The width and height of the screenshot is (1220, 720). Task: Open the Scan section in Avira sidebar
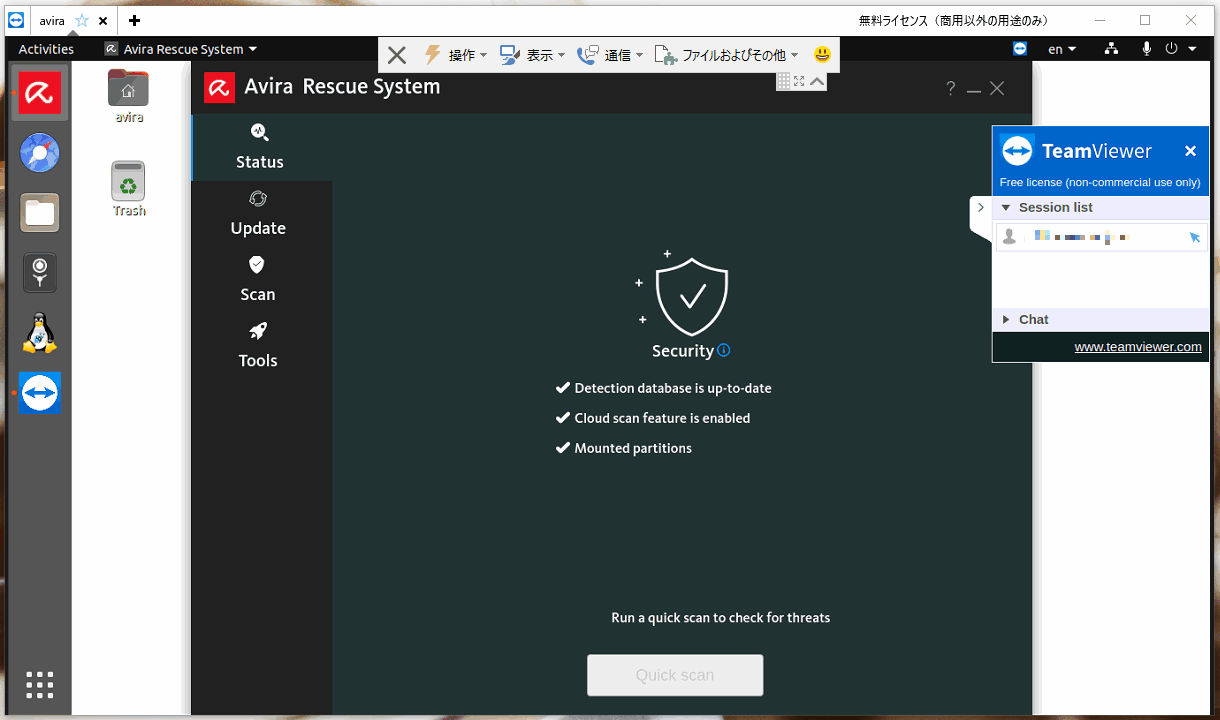tap(257, 279)
